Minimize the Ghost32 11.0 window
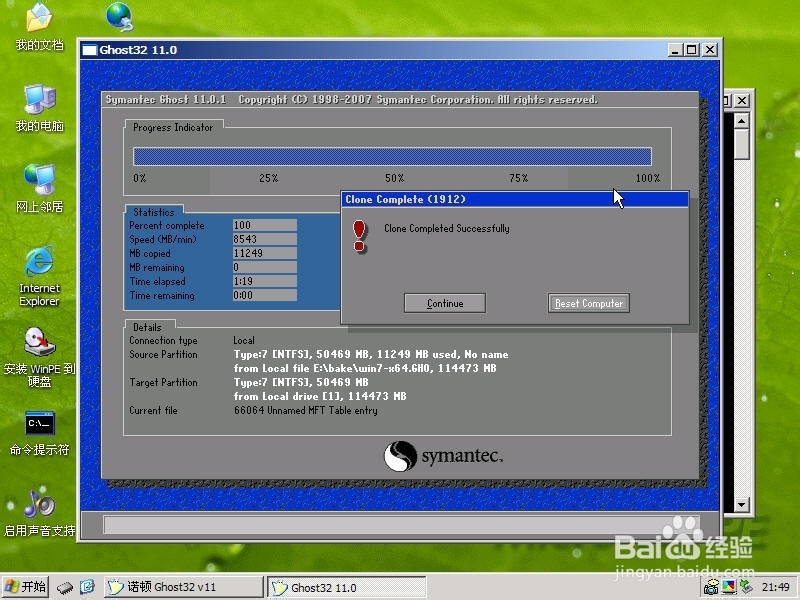The width and height of the screenshot is (800, 600). click(675, 50)
